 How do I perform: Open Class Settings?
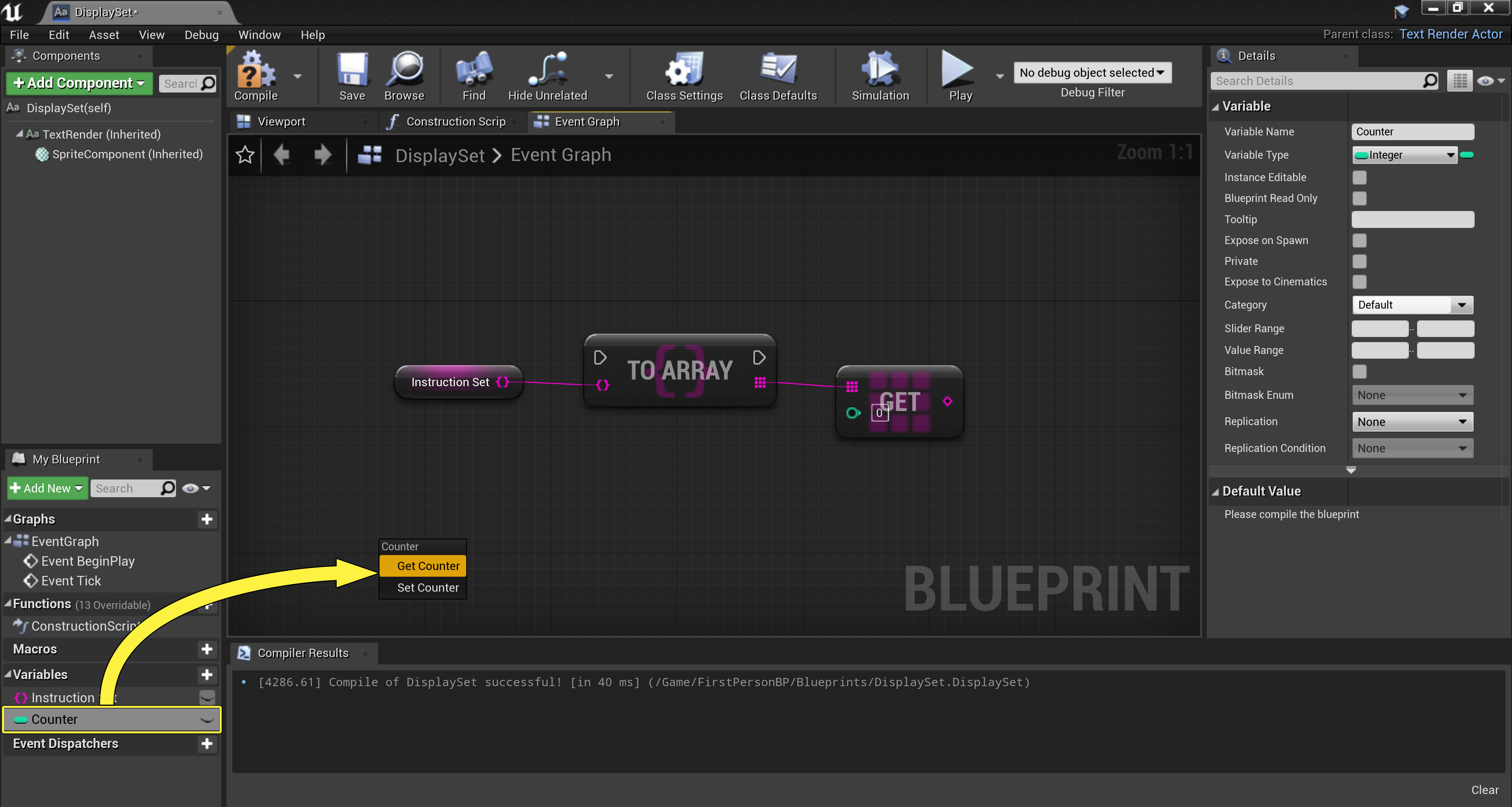coord(683,76)
